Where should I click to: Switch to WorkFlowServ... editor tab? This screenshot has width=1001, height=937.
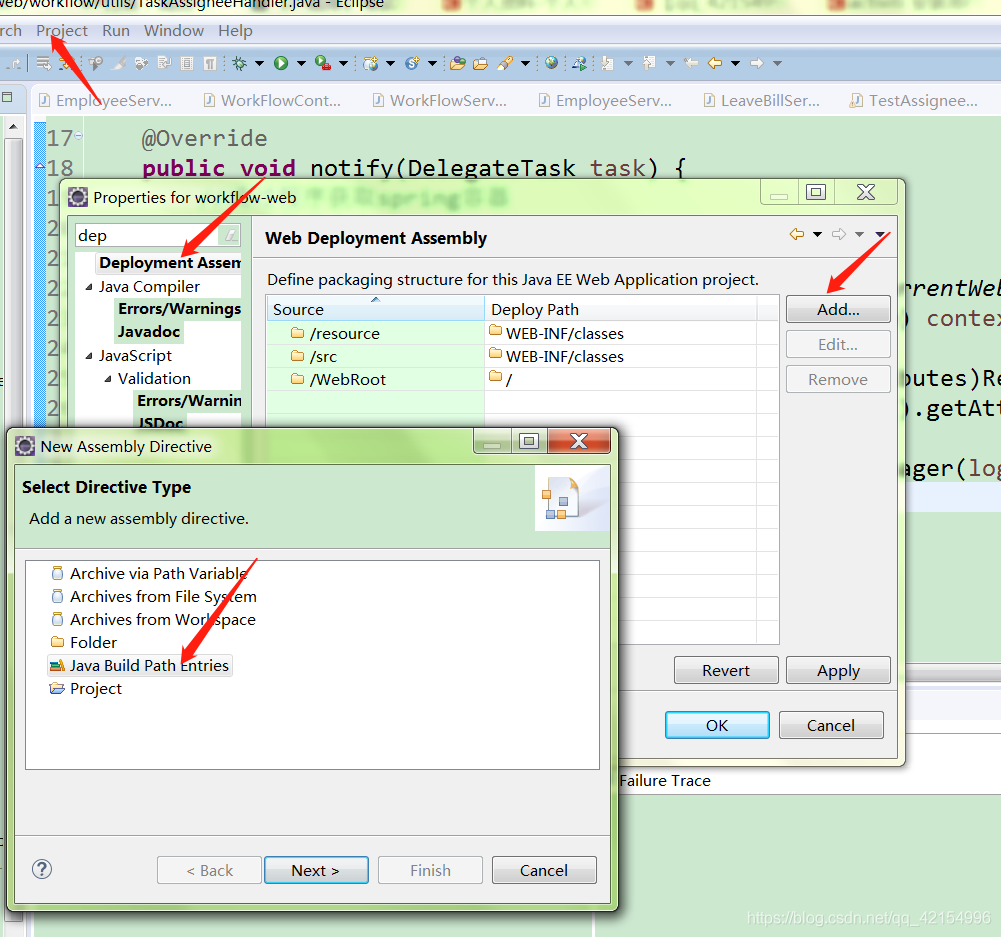click(x=440, y=100)
